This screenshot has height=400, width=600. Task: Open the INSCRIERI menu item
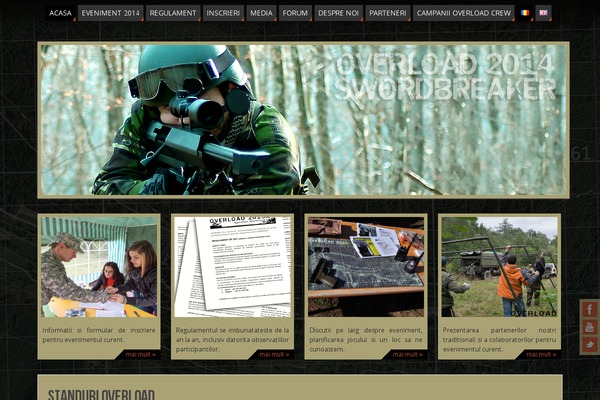pos(223,13)
